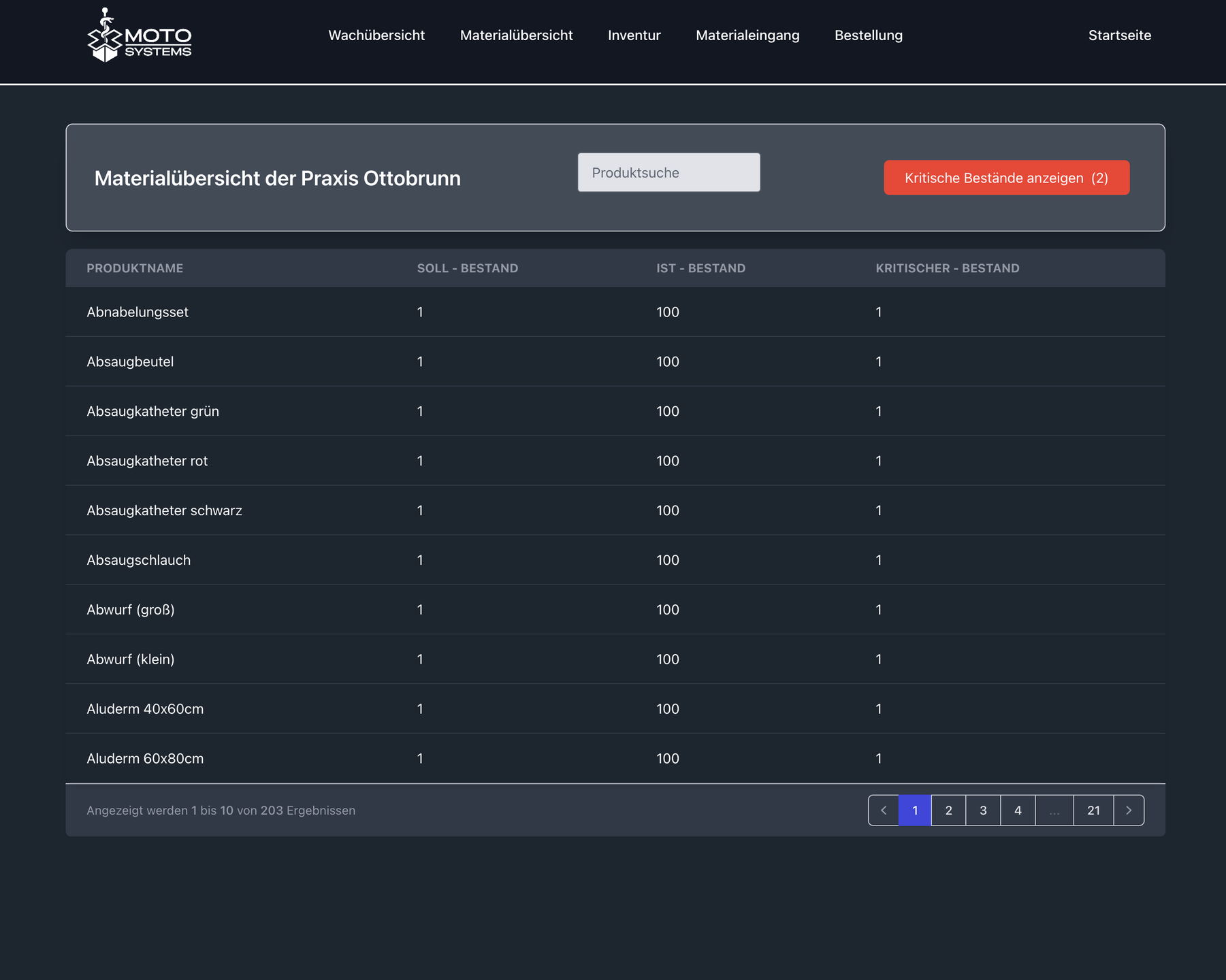Open the Bestellung section

click(x=868, y=35)
